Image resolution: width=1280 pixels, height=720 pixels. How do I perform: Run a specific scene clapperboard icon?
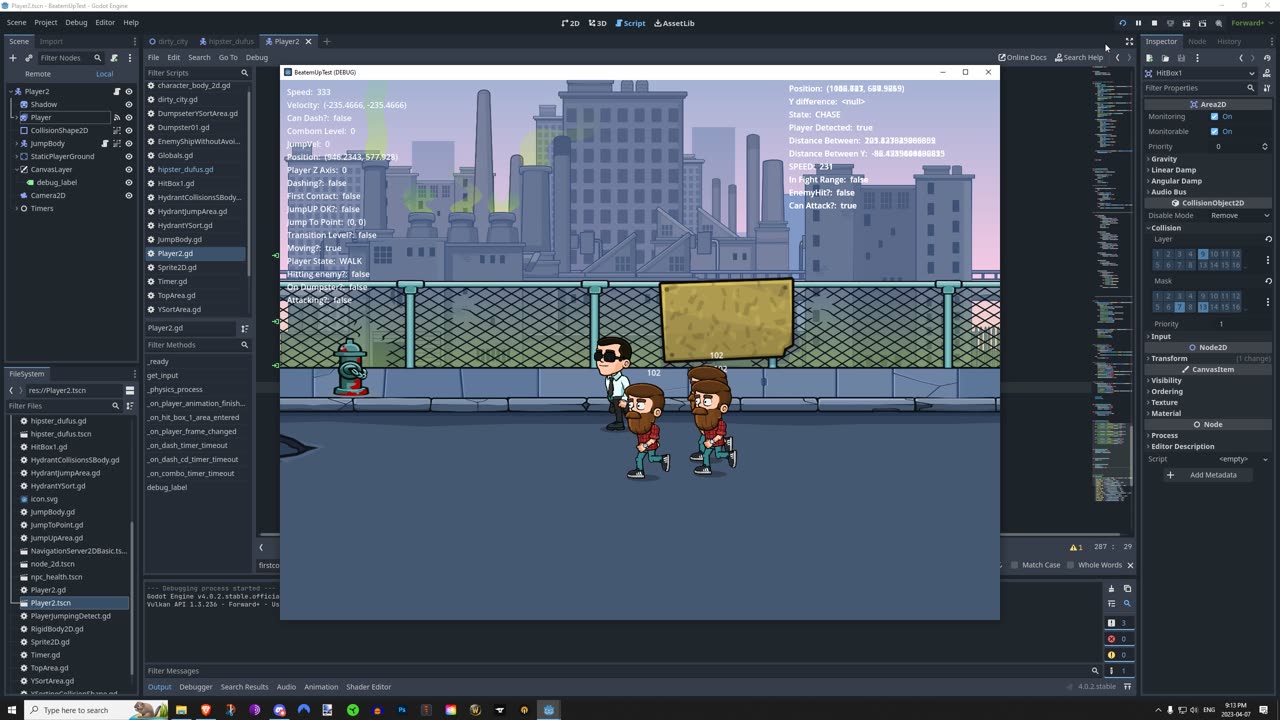[x=1202, y=23]
